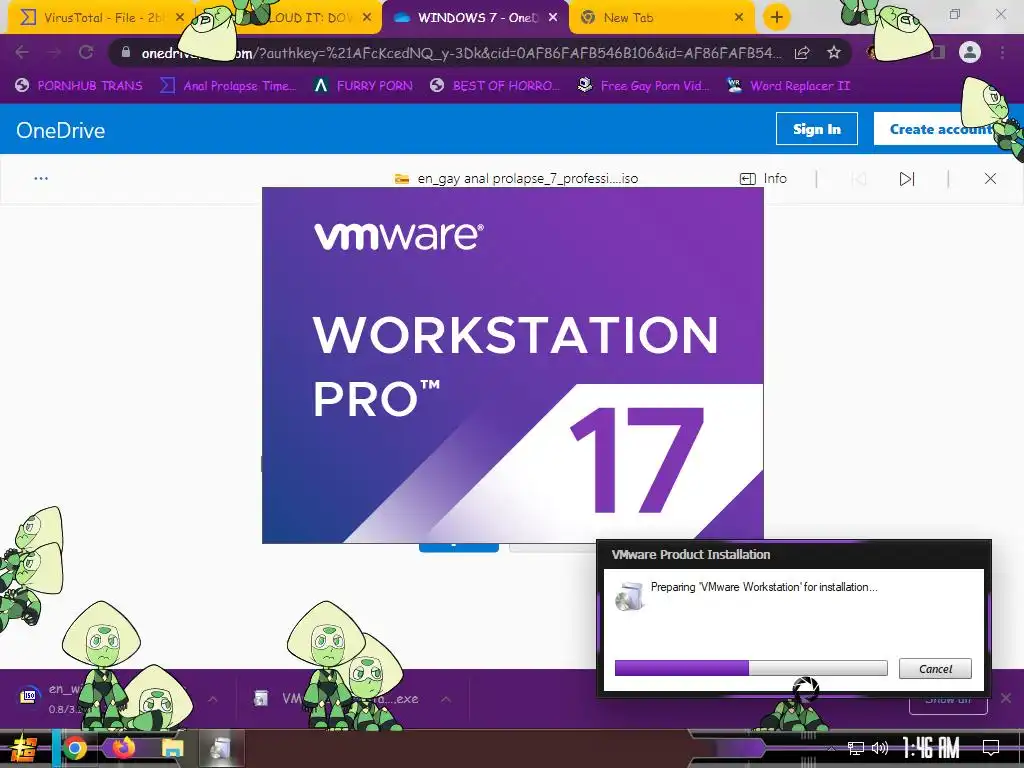Click the taskbar clock showing 1:46 AM
Viewport: 1024px width, 768px height.
tap(931, 747)
